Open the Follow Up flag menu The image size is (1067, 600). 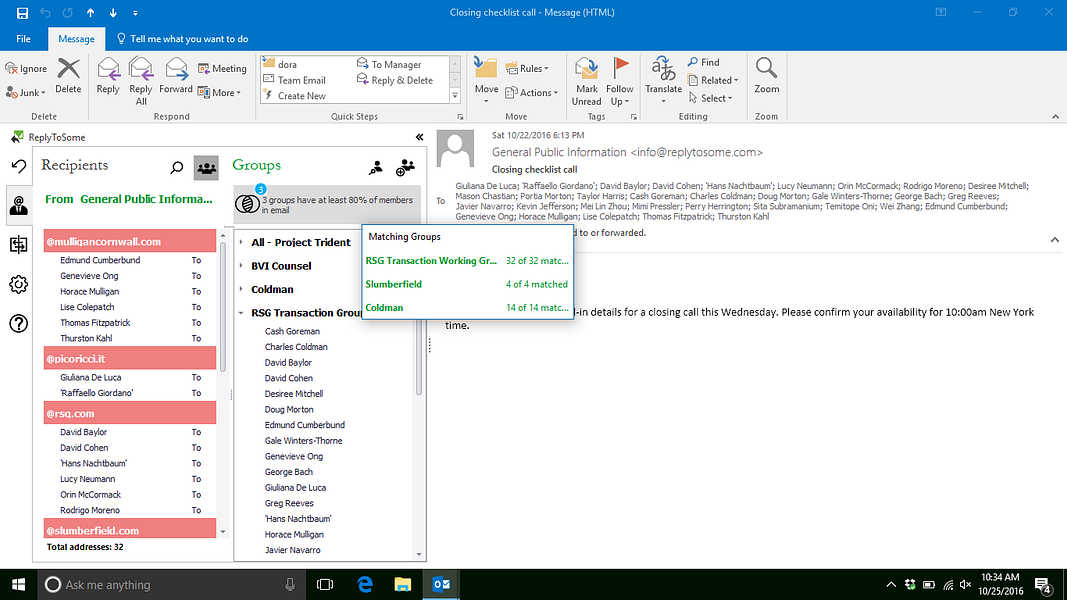pyautogui.click(x=619, y=81)
